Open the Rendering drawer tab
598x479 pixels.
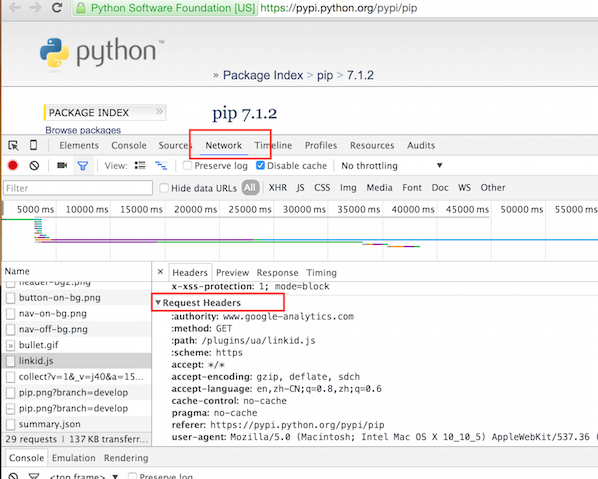click(126, 458)
